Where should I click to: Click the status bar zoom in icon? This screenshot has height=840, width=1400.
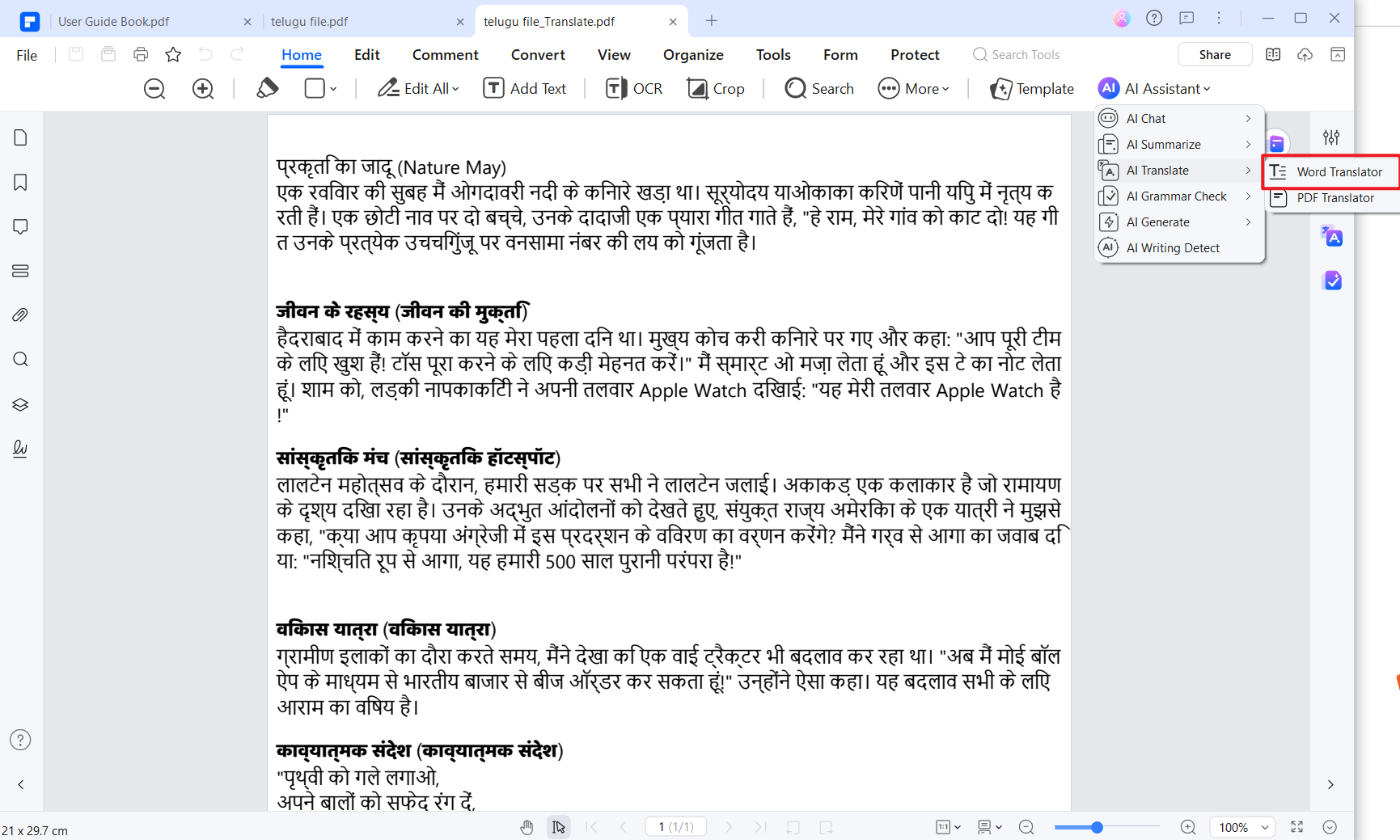pos(1187,827)
